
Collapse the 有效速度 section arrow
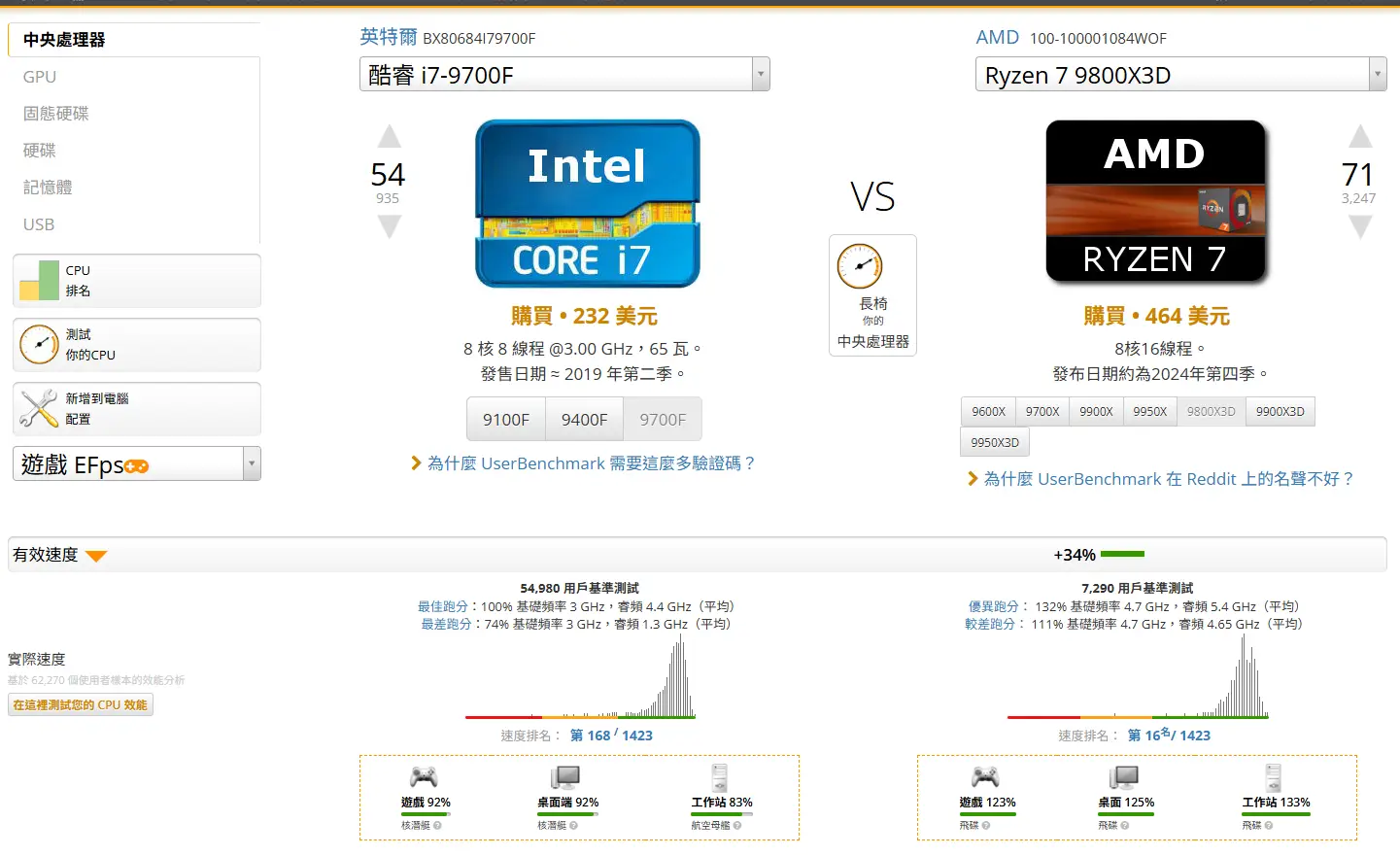(96, 556)
